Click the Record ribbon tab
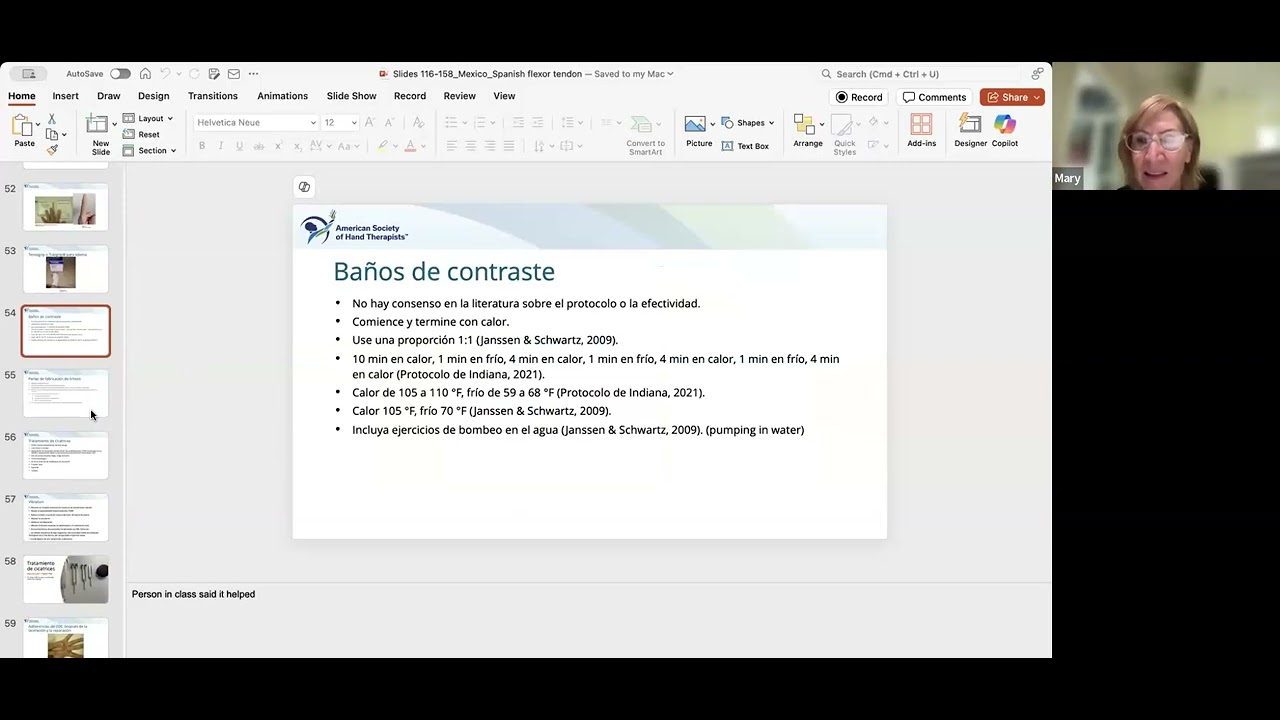This screenshot has width=1280, height=720. pos(410,96)
